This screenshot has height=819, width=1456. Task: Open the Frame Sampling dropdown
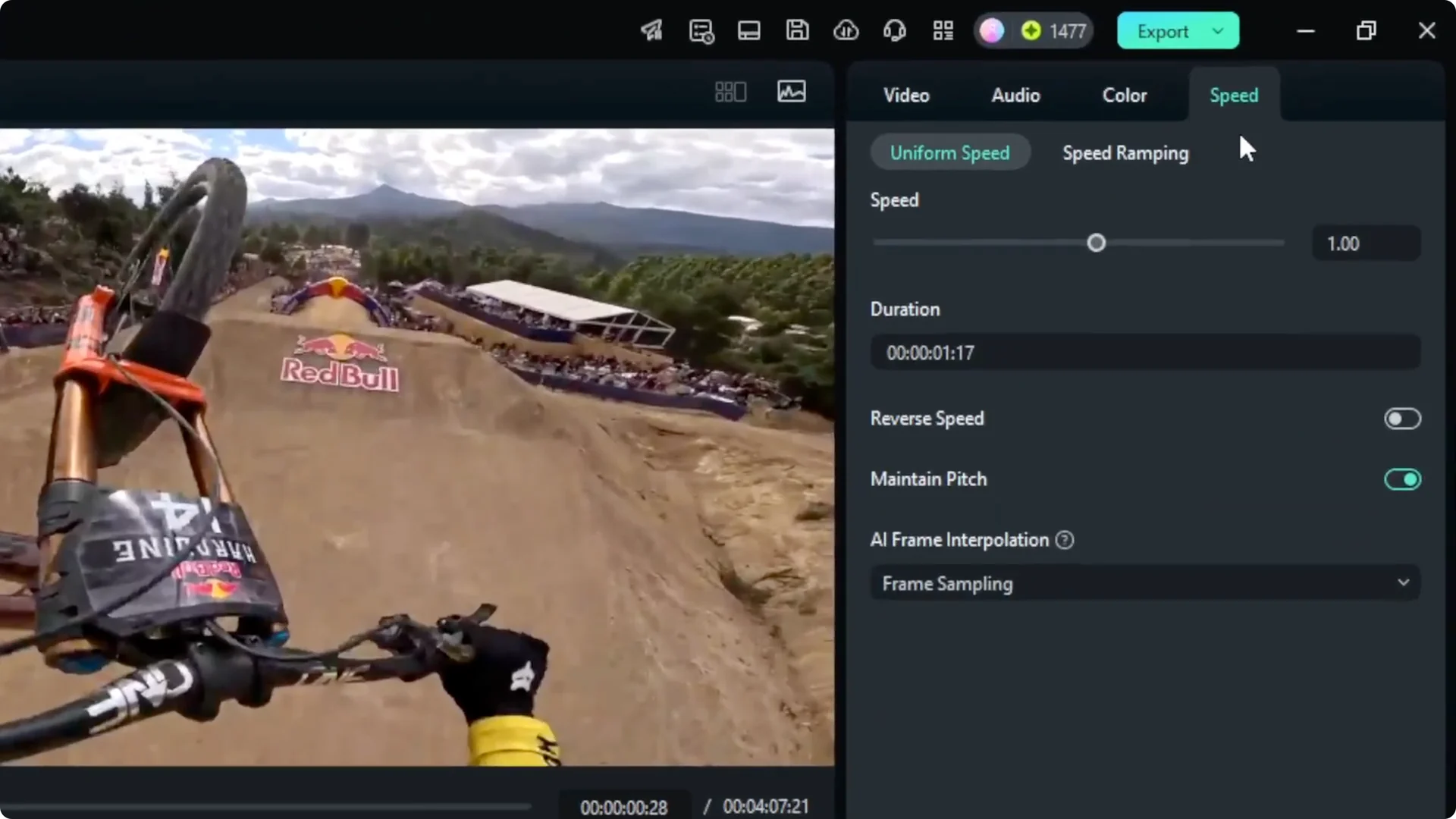(1144, 583)
